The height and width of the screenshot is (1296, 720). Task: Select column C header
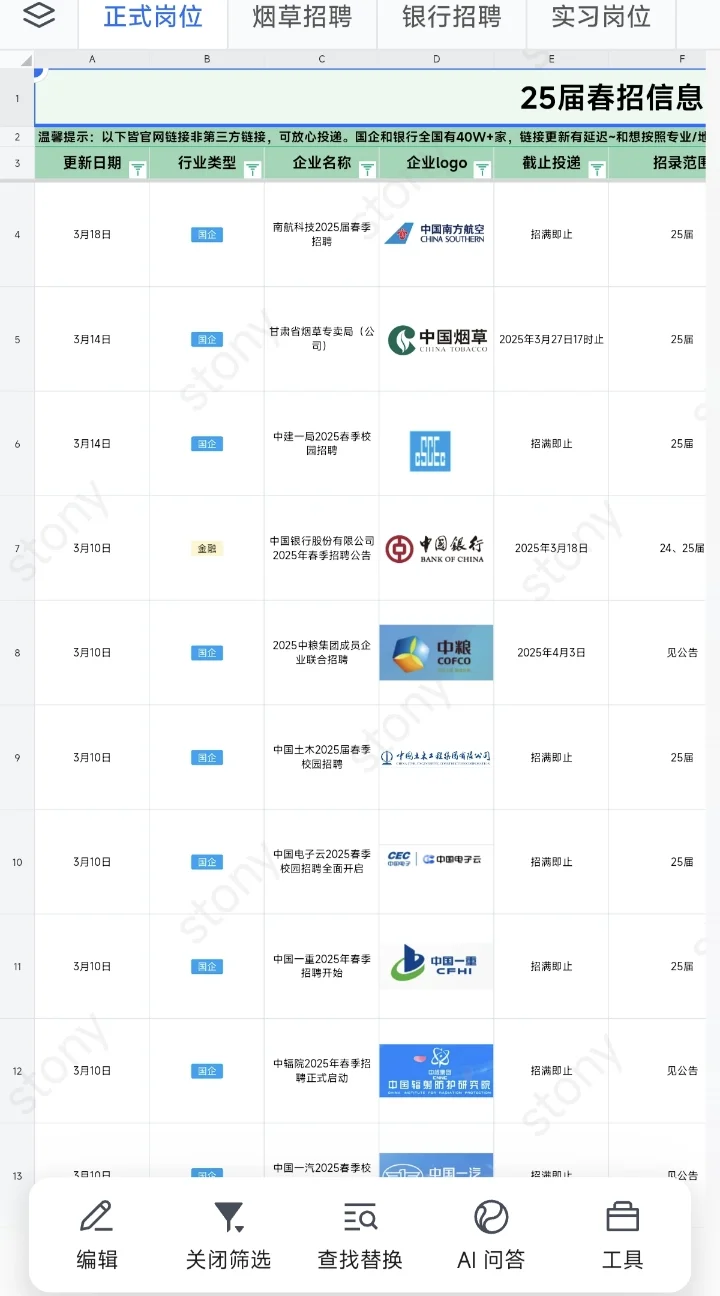tap(322, 59)
